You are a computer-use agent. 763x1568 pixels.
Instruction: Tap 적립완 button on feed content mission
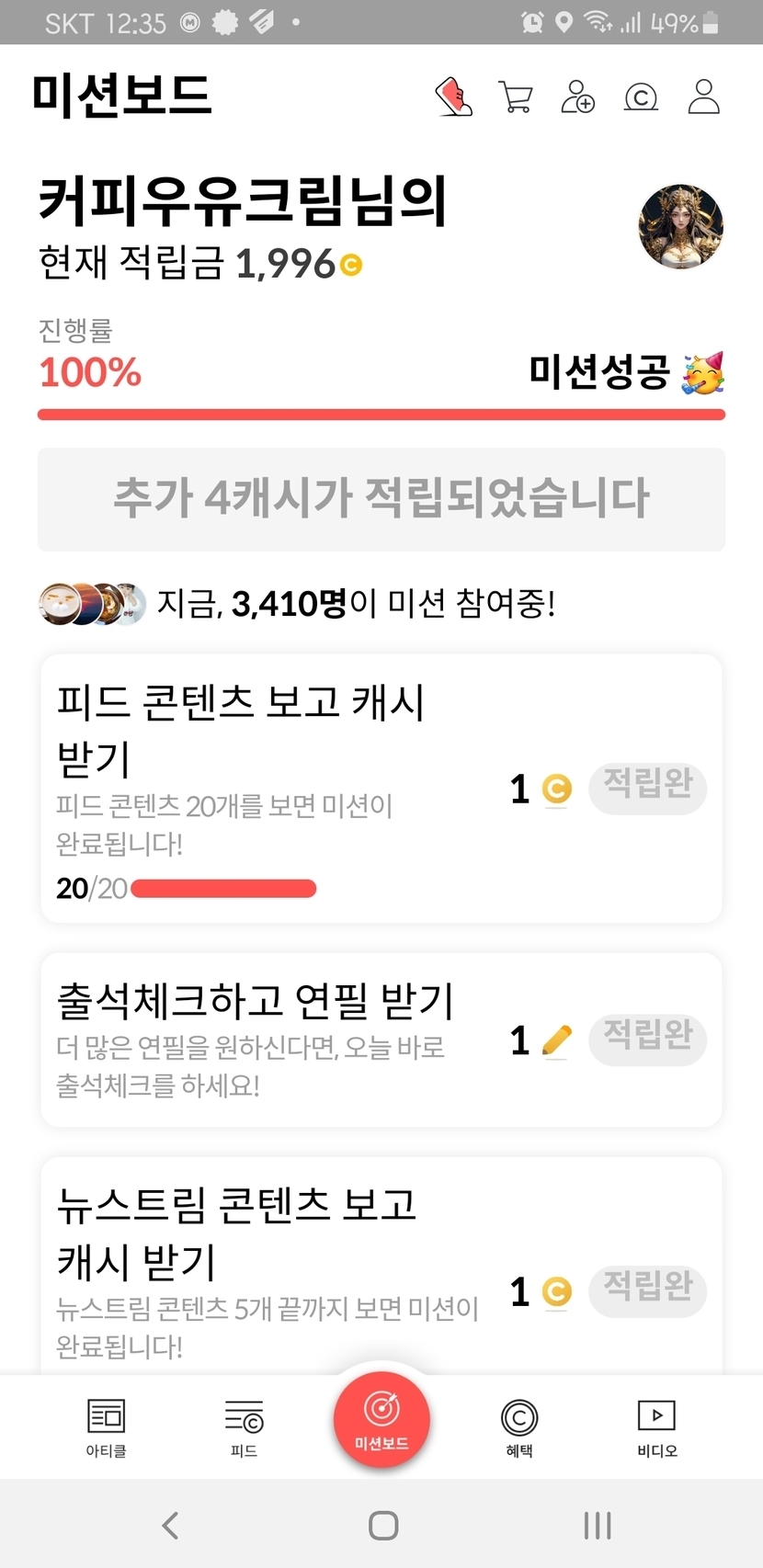(x=647, y=788)
